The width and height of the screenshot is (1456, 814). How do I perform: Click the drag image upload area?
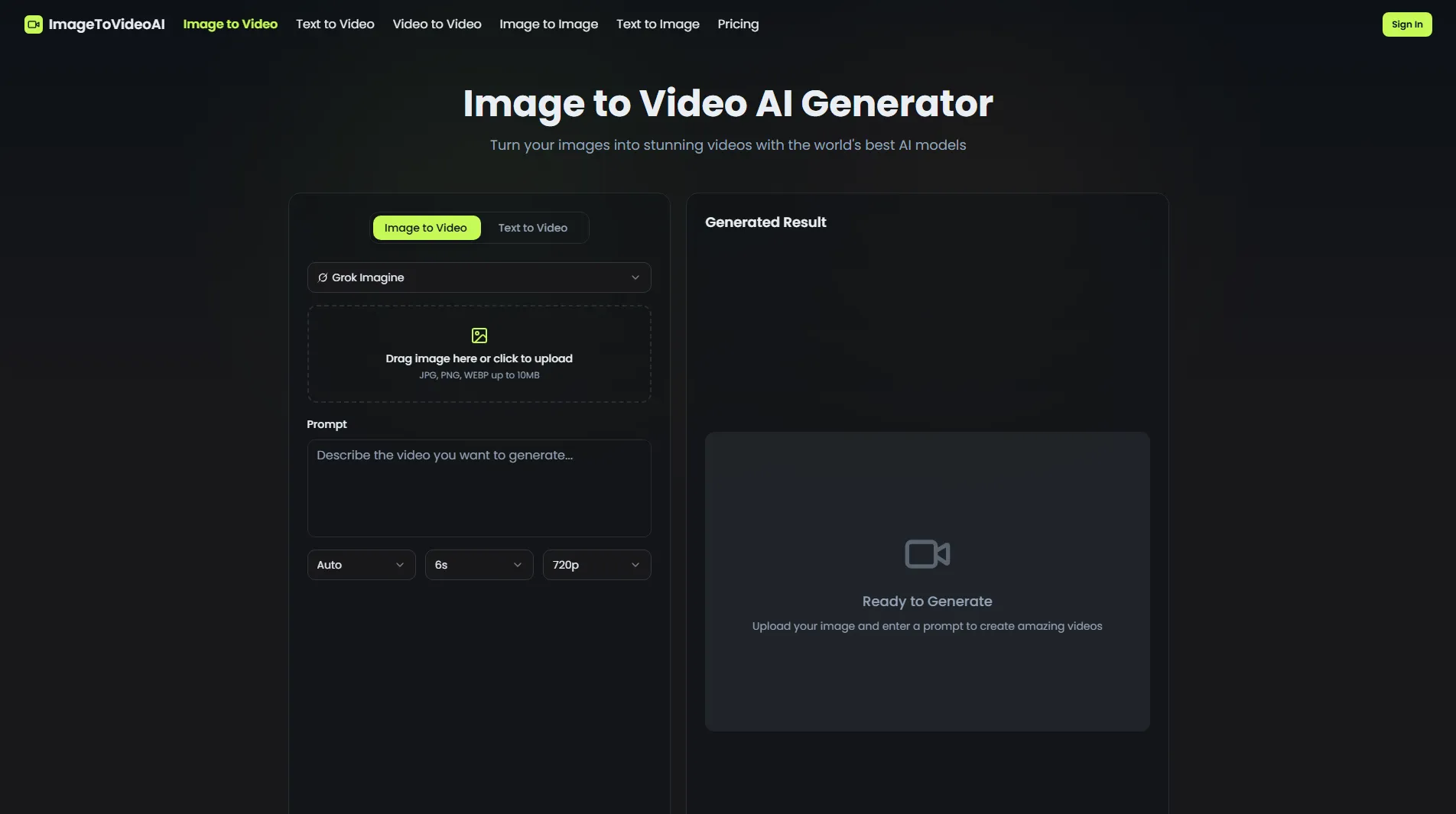479,354
